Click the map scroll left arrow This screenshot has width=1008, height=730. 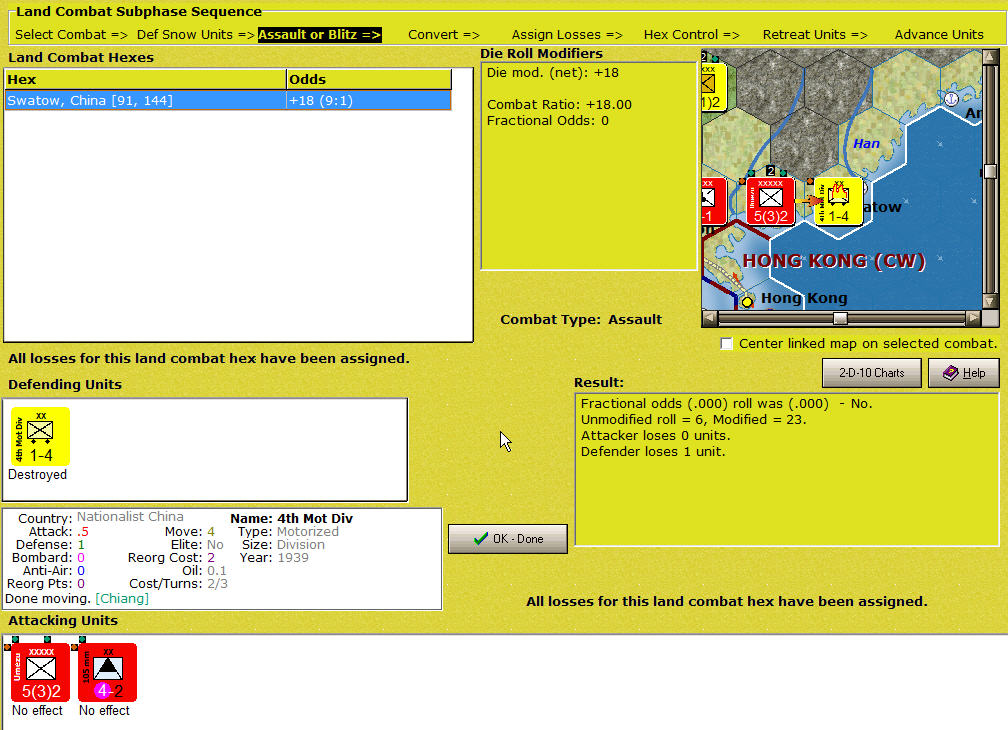(710, 318)
